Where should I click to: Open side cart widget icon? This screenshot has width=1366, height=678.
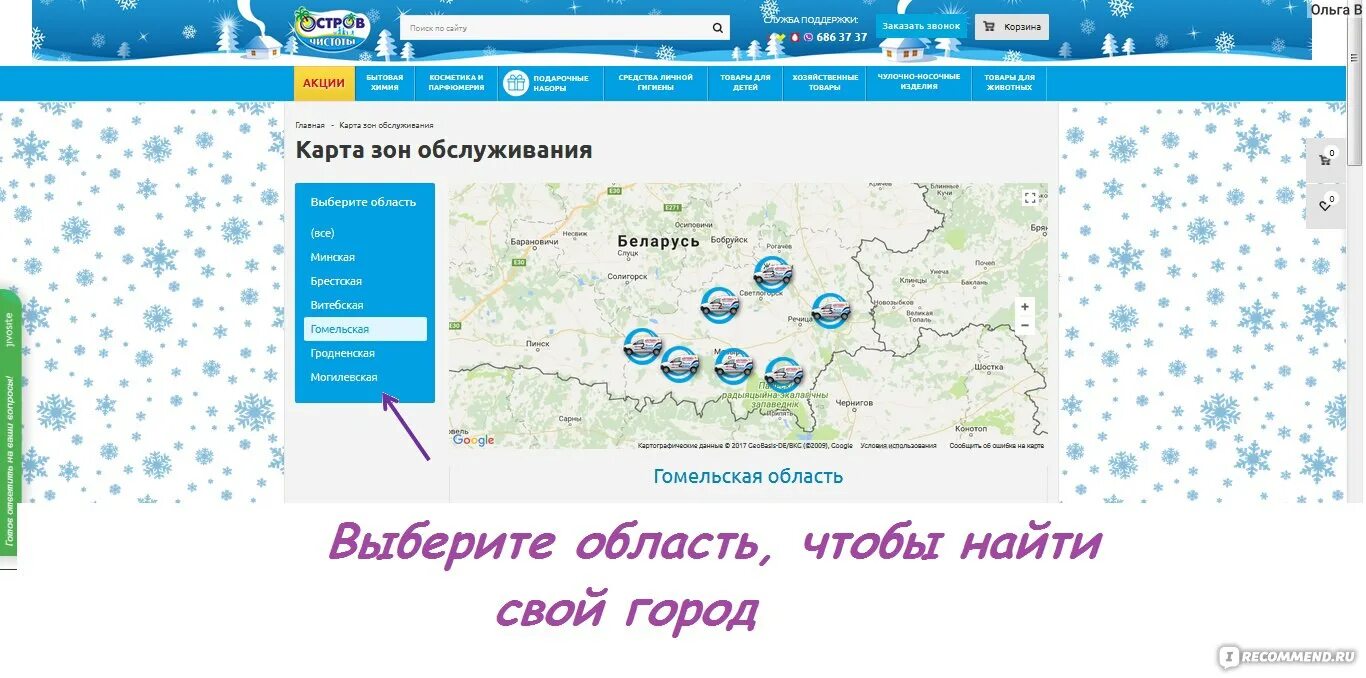(1326, 159)
